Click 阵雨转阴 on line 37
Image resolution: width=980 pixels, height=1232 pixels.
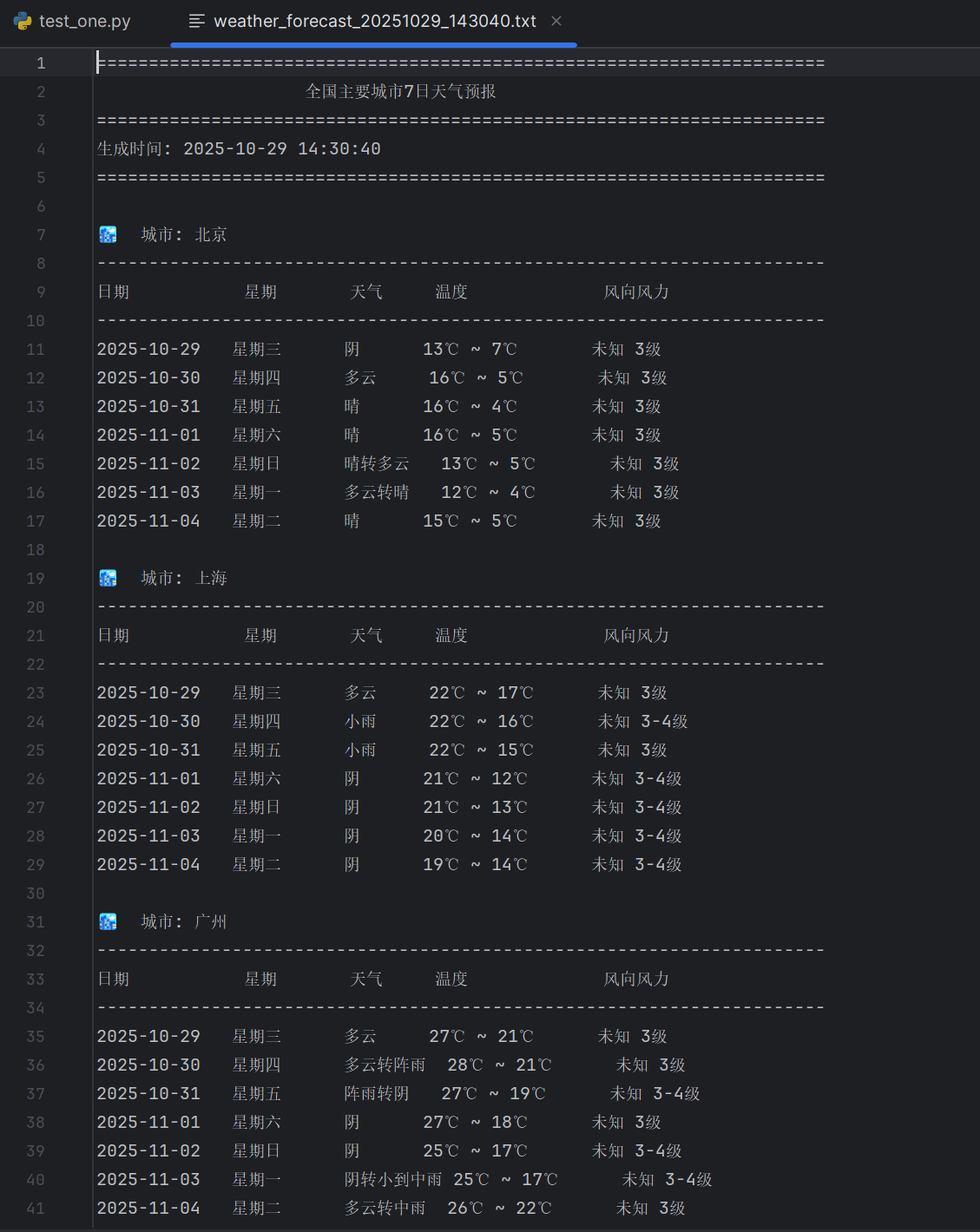[x=377, y=1093]
